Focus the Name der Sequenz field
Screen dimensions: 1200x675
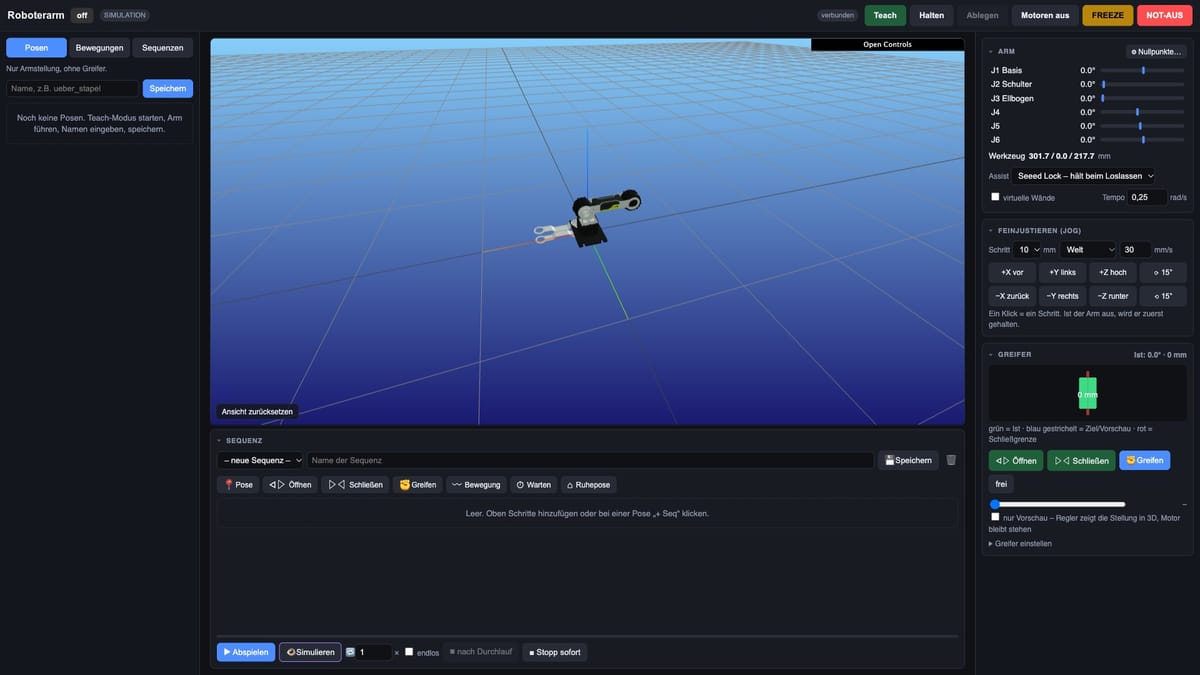pyautogui.click(x=590, y=460)
